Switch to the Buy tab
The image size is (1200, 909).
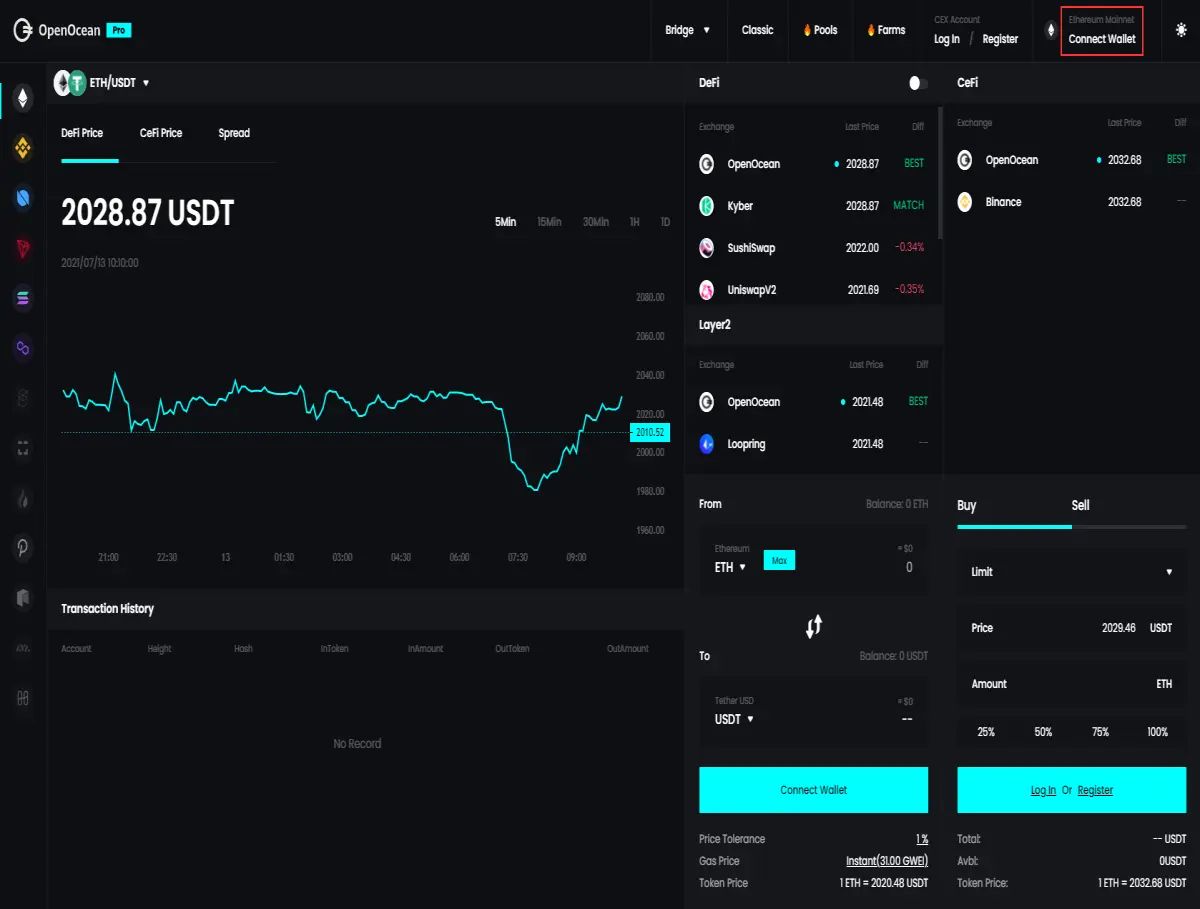pos(966,505)
